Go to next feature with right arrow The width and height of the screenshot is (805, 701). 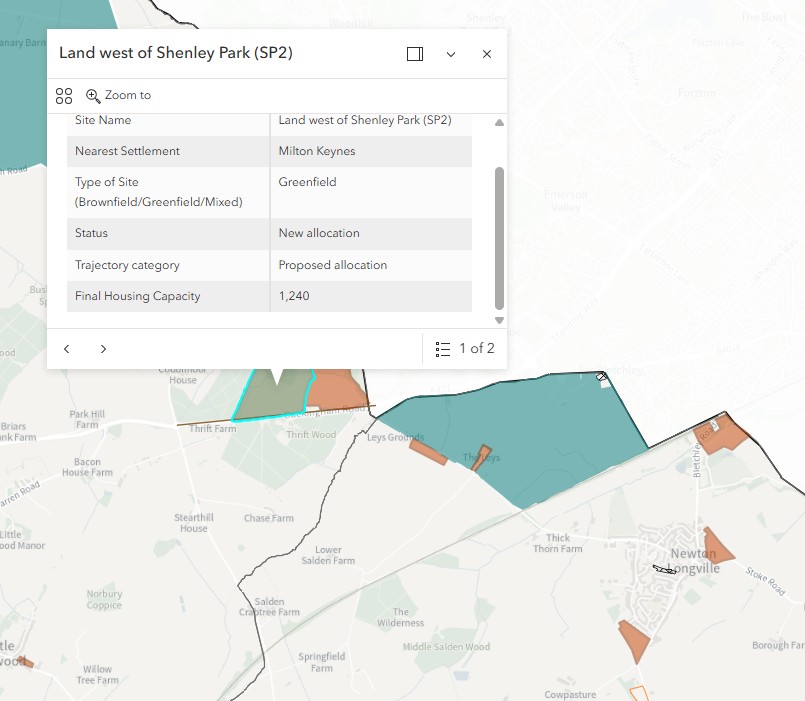pyautogui.click(x=103, y=349)
